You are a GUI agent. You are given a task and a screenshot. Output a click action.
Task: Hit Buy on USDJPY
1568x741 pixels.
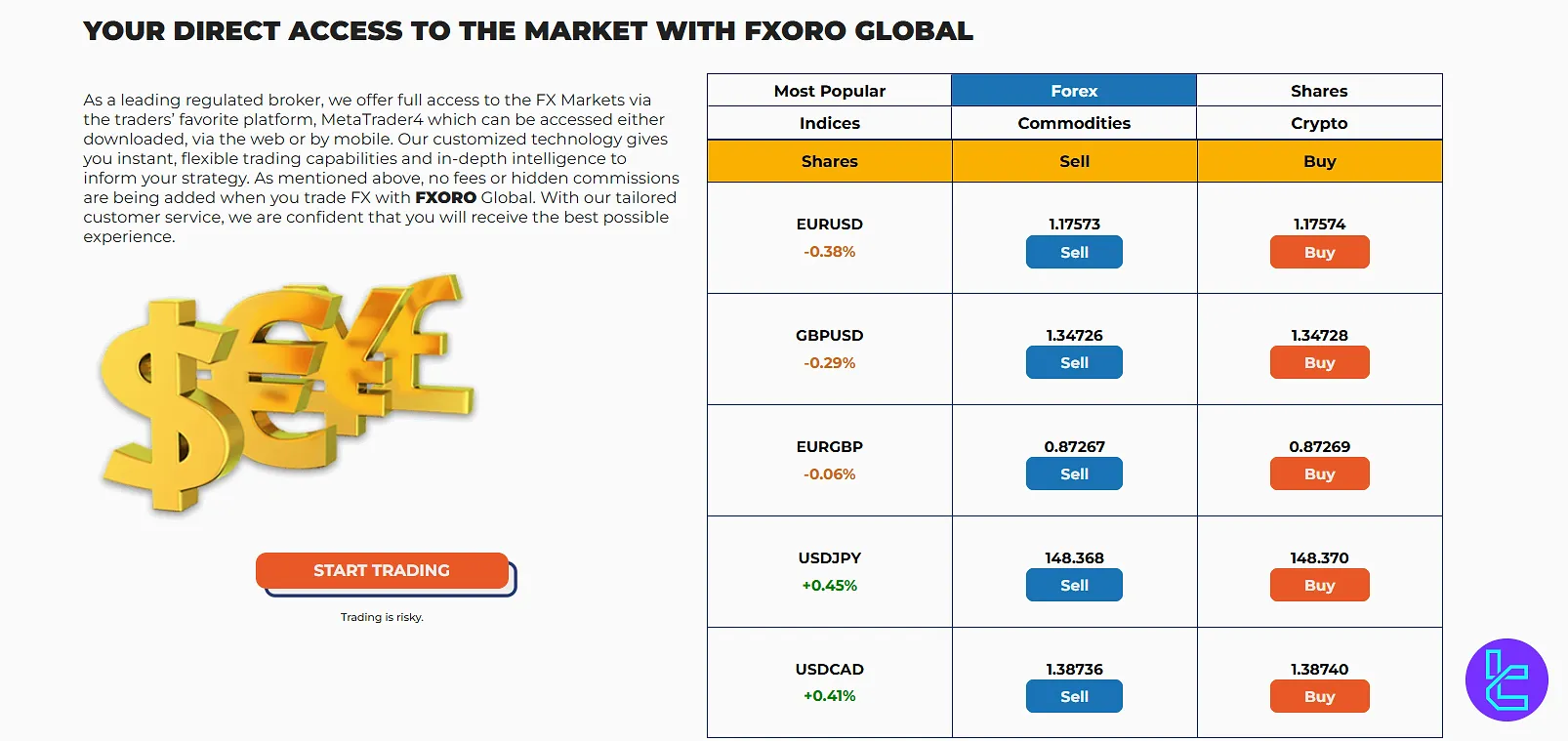[x=1318, y=586]
